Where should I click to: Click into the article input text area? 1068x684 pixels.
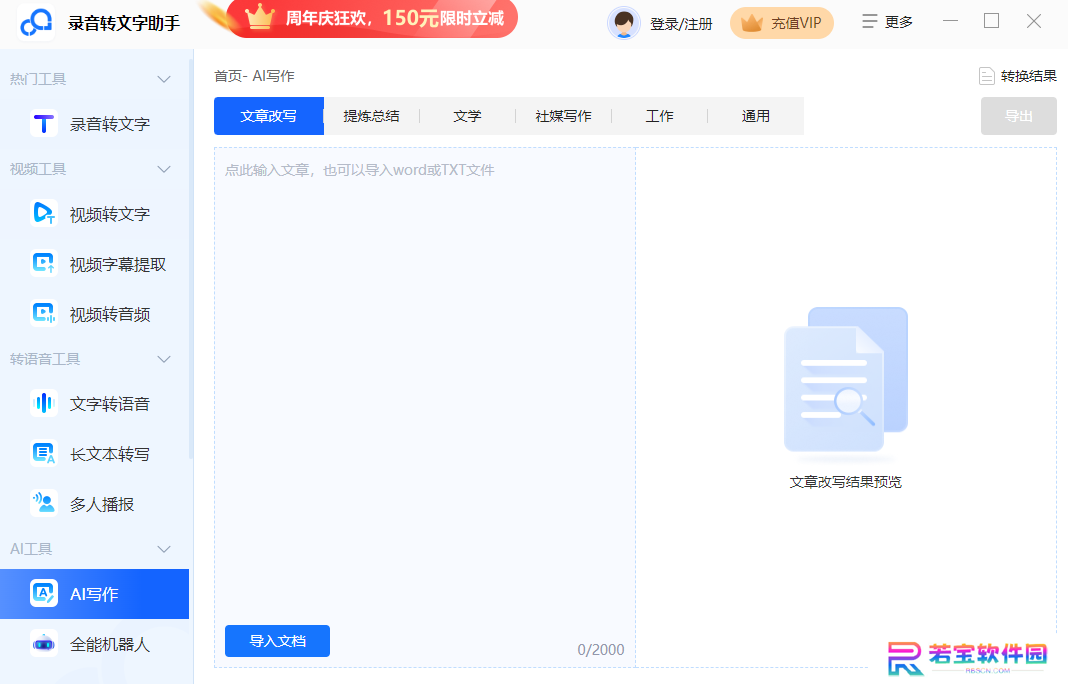point(425,385)
